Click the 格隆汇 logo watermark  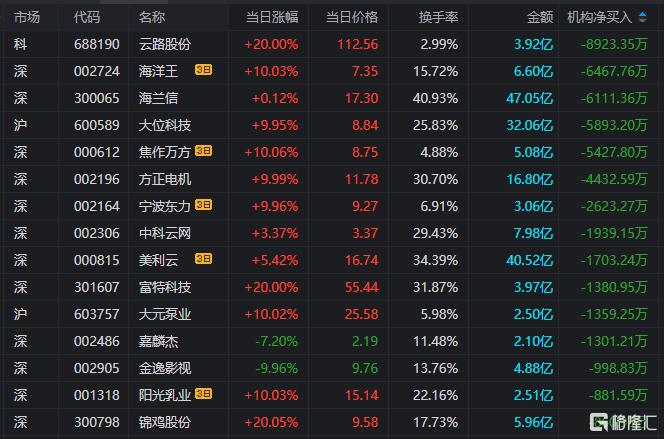(x=623, y=422)
